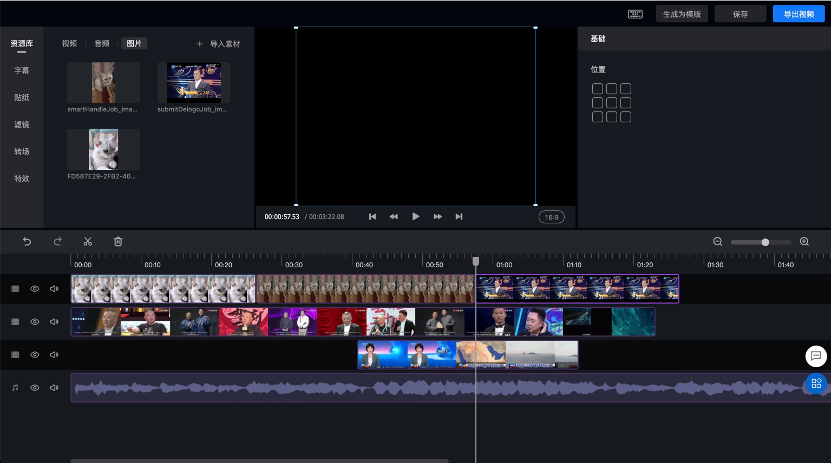
Task: Click the timeline zoom slider handle
Action: click(x=765, y=242)
